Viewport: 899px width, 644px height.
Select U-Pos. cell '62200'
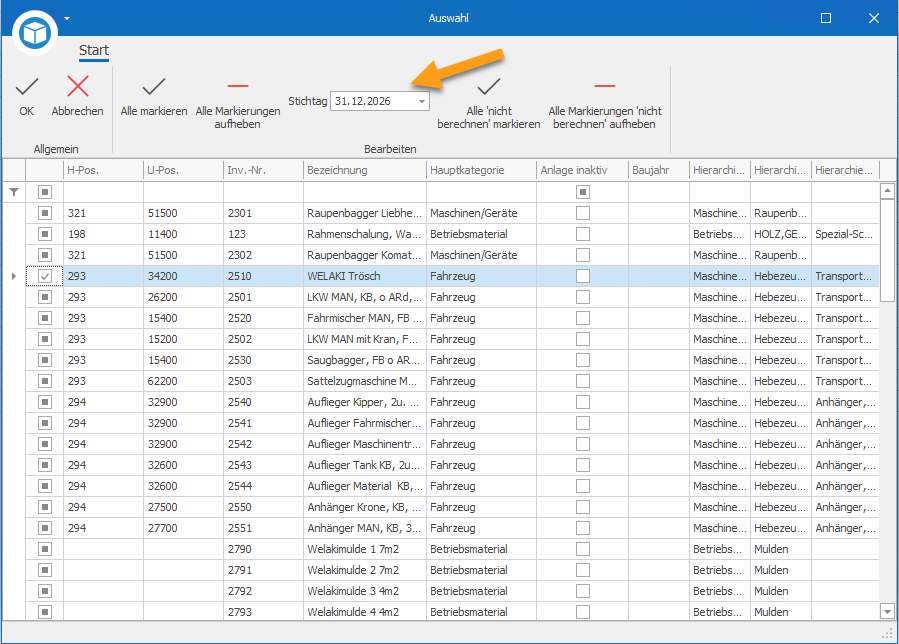click(183, 381)
